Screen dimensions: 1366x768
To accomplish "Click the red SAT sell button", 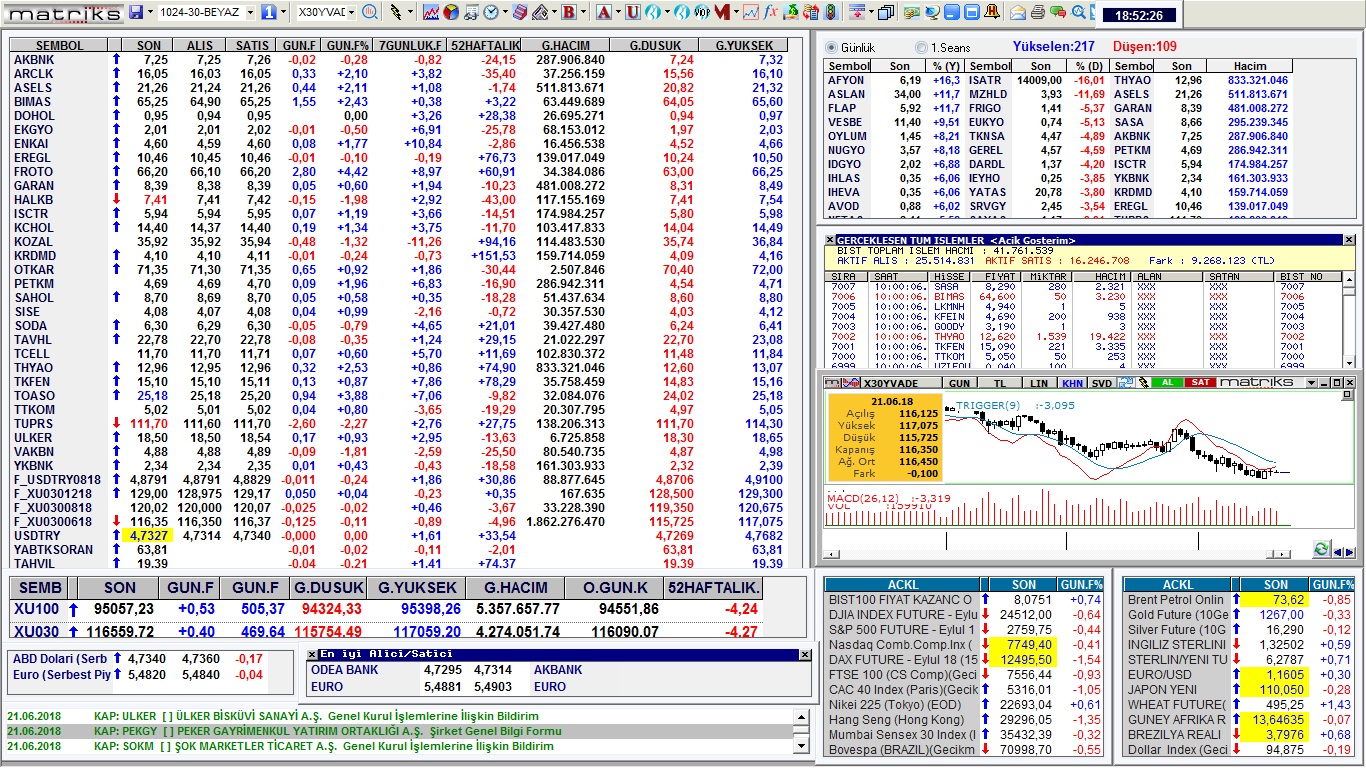I will pos(1200,383).
